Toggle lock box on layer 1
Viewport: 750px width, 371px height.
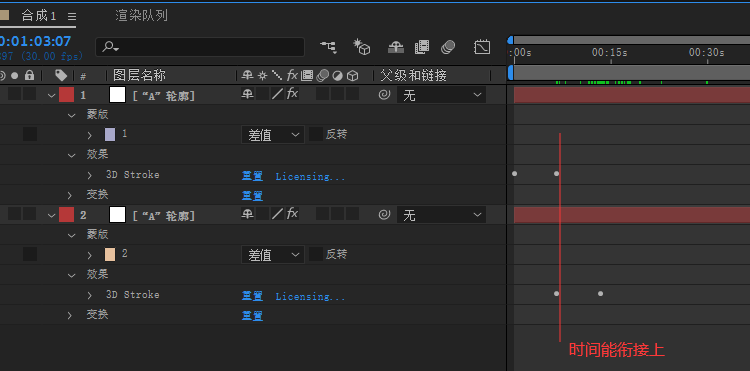pyautogui.click(x=30, y=94)
